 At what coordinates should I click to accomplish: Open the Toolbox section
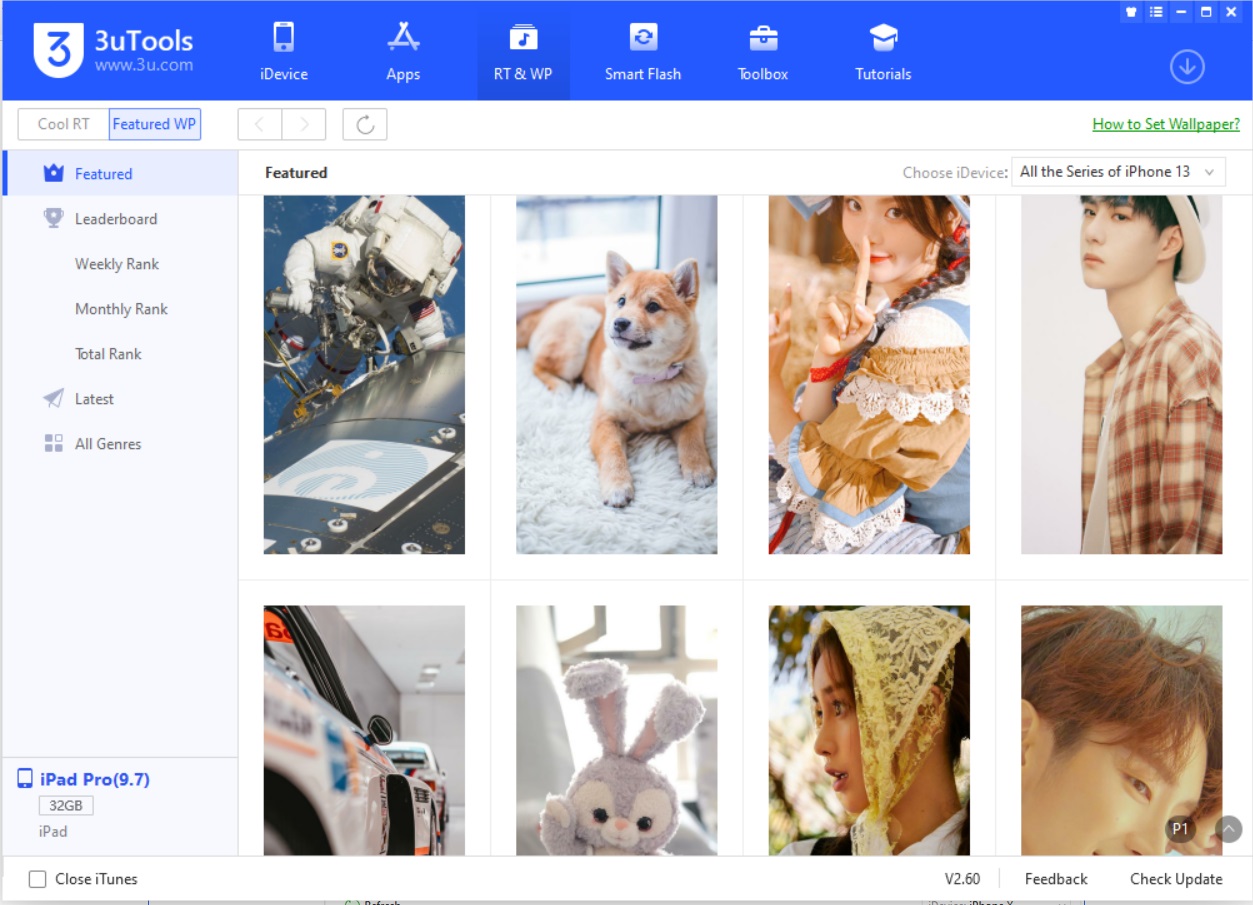(763, 52)
